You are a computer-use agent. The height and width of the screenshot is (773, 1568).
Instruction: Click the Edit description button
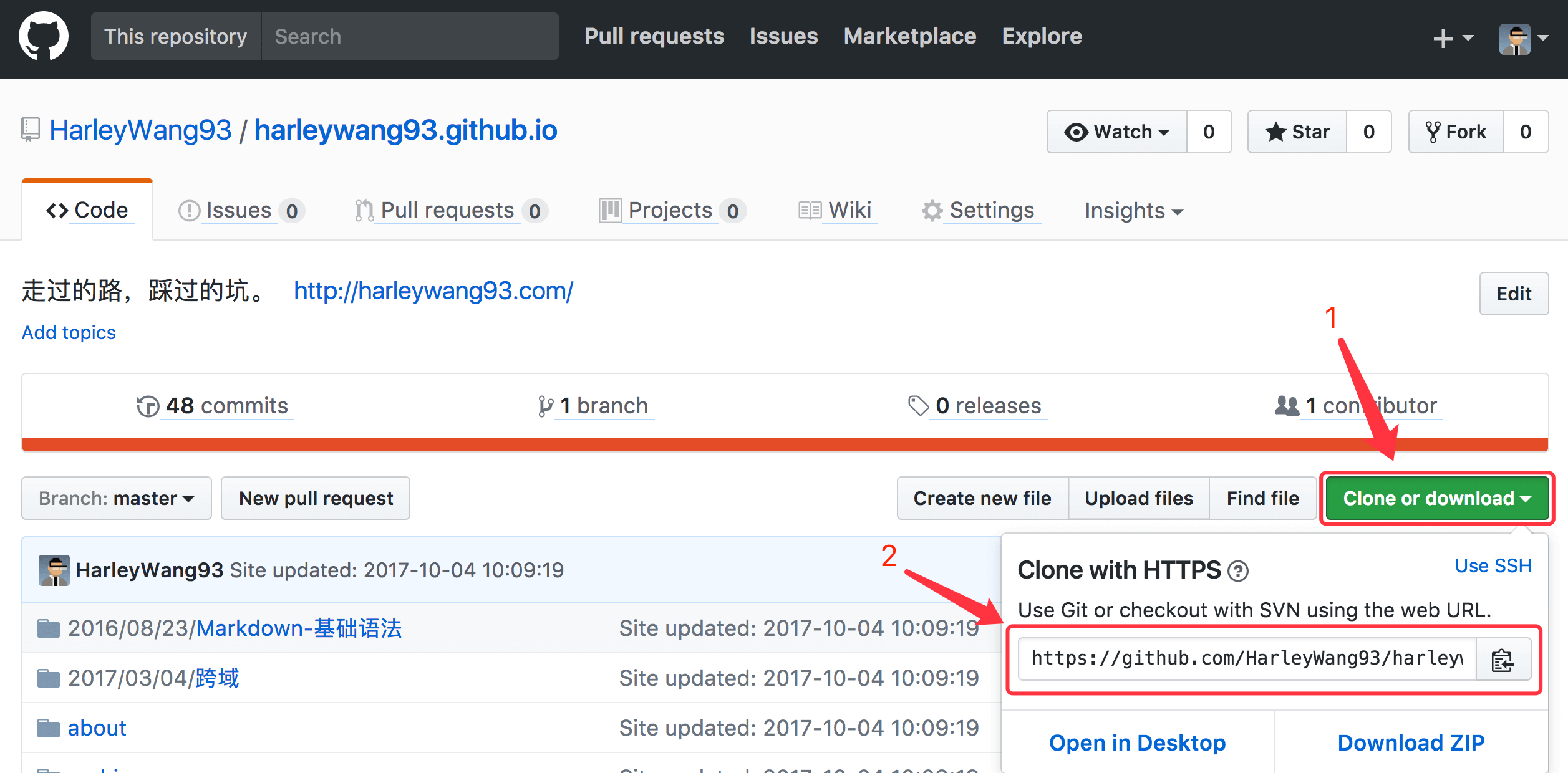1514,294
